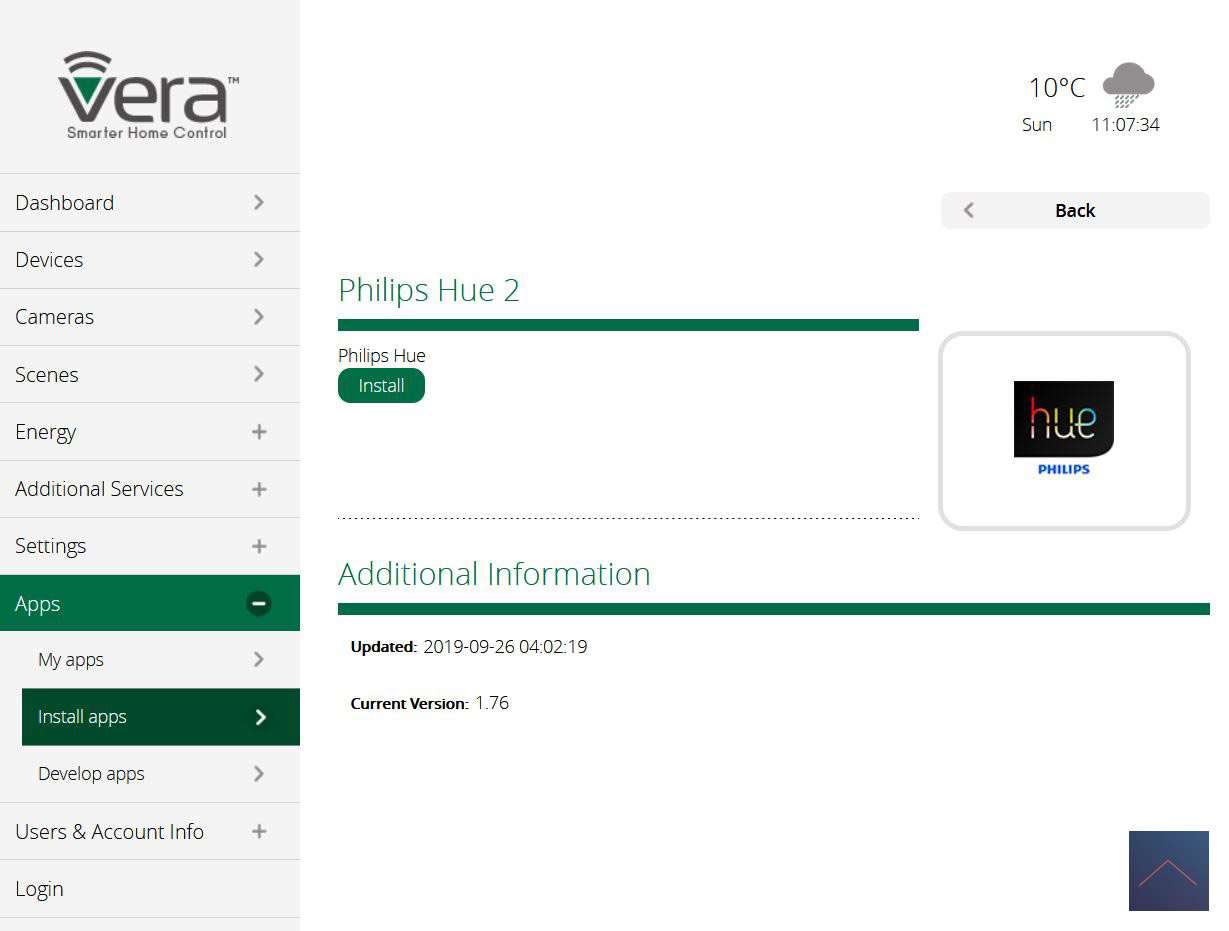Screen dimensions: 1229x931
Task: Click the Philips Hue 2 heading
Action: [x=429, y=290]
